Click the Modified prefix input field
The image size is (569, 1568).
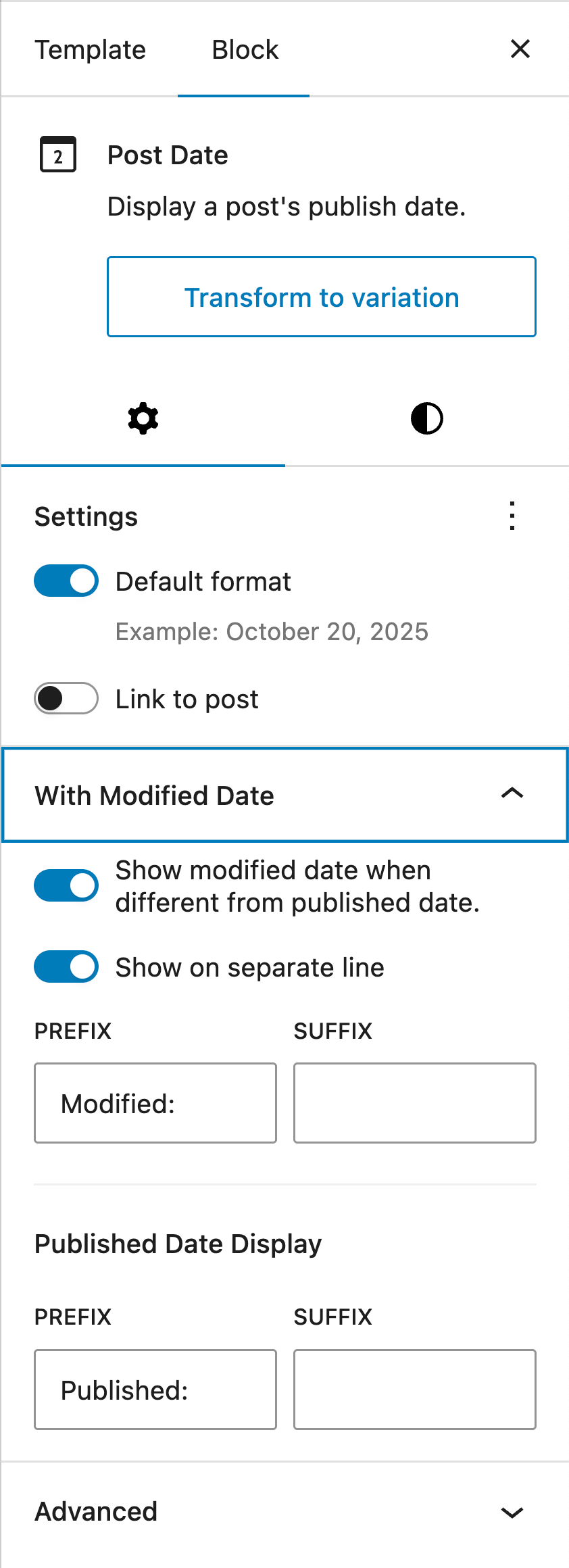click(155, 1103)
